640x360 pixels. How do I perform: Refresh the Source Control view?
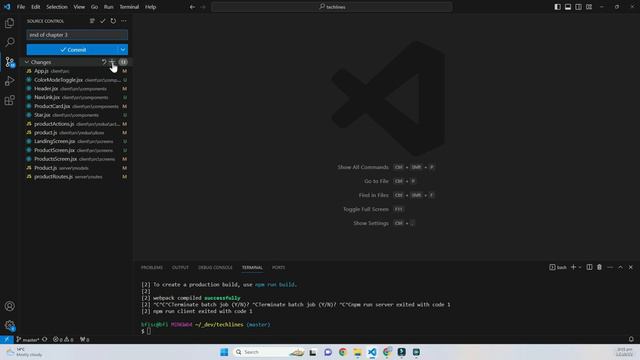click(113, 21)
